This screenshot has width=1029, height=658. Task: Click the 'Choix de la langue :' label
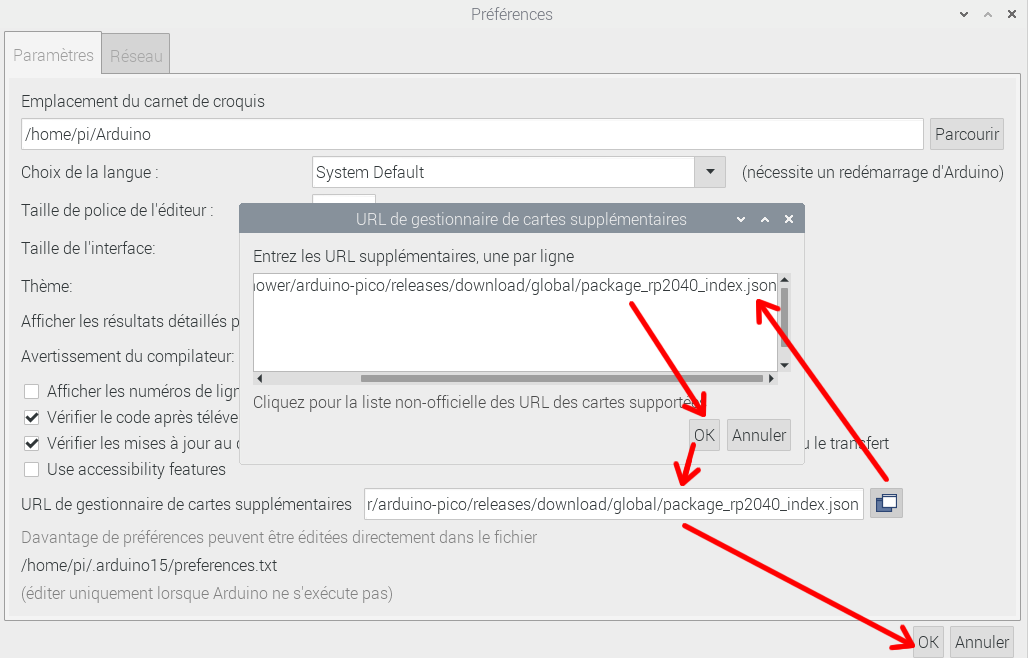click(x=90, y=172)
